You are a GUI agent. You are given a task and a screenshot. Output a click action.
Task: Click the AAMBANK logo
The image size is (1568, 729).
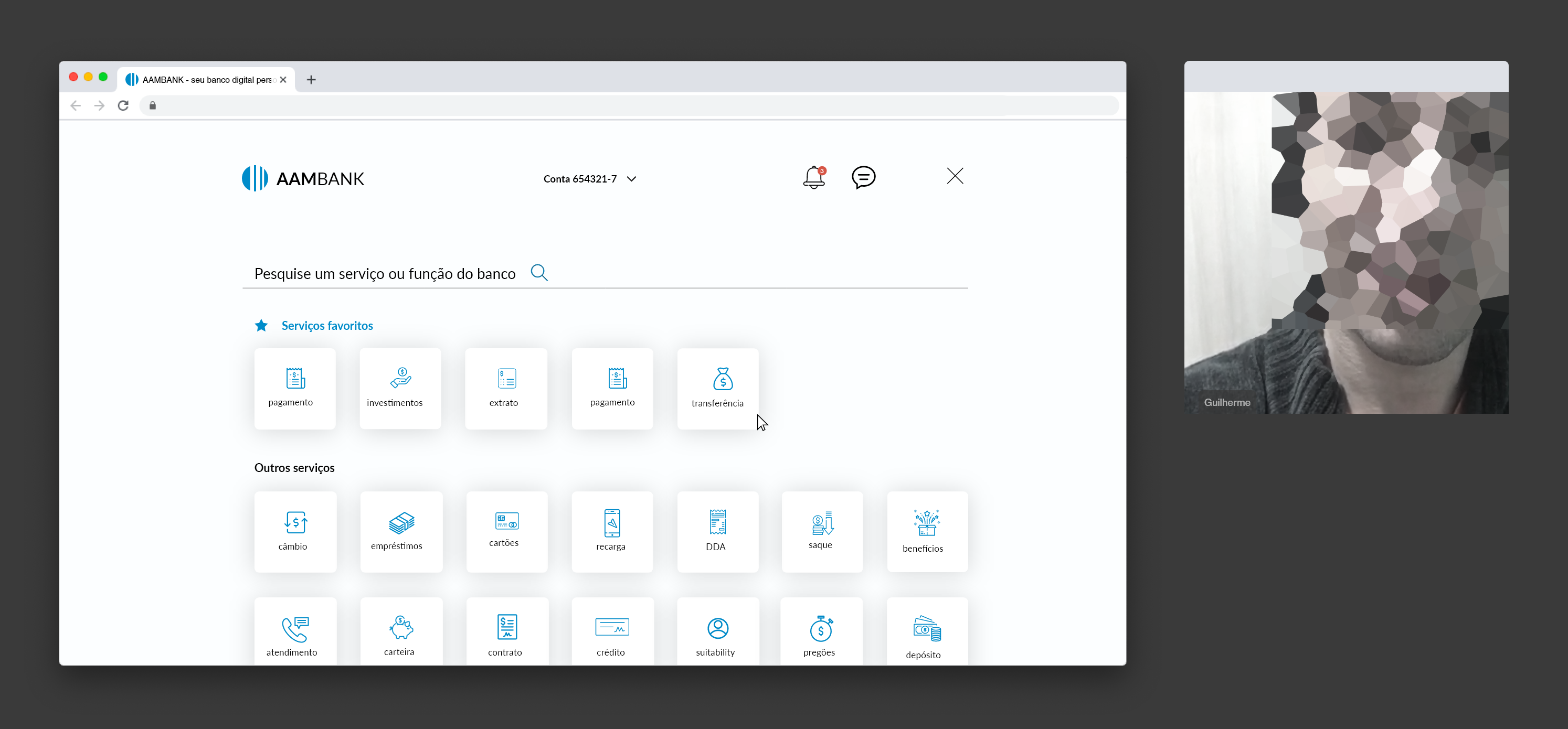tap(303, 178)
